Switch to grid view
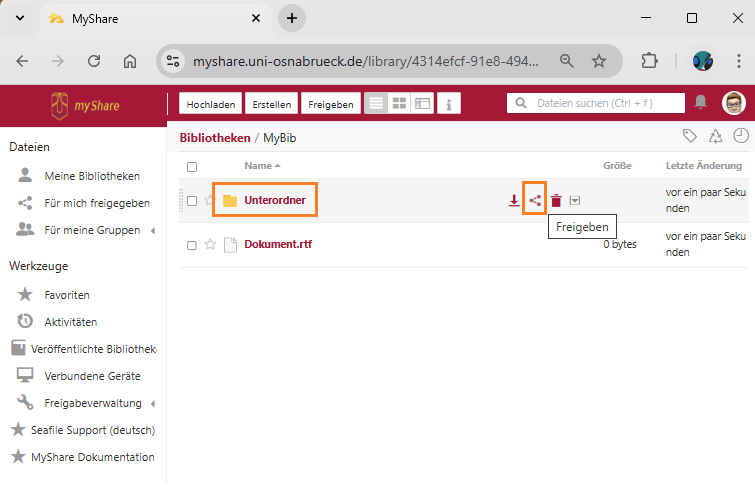 (x=399, y=103)
